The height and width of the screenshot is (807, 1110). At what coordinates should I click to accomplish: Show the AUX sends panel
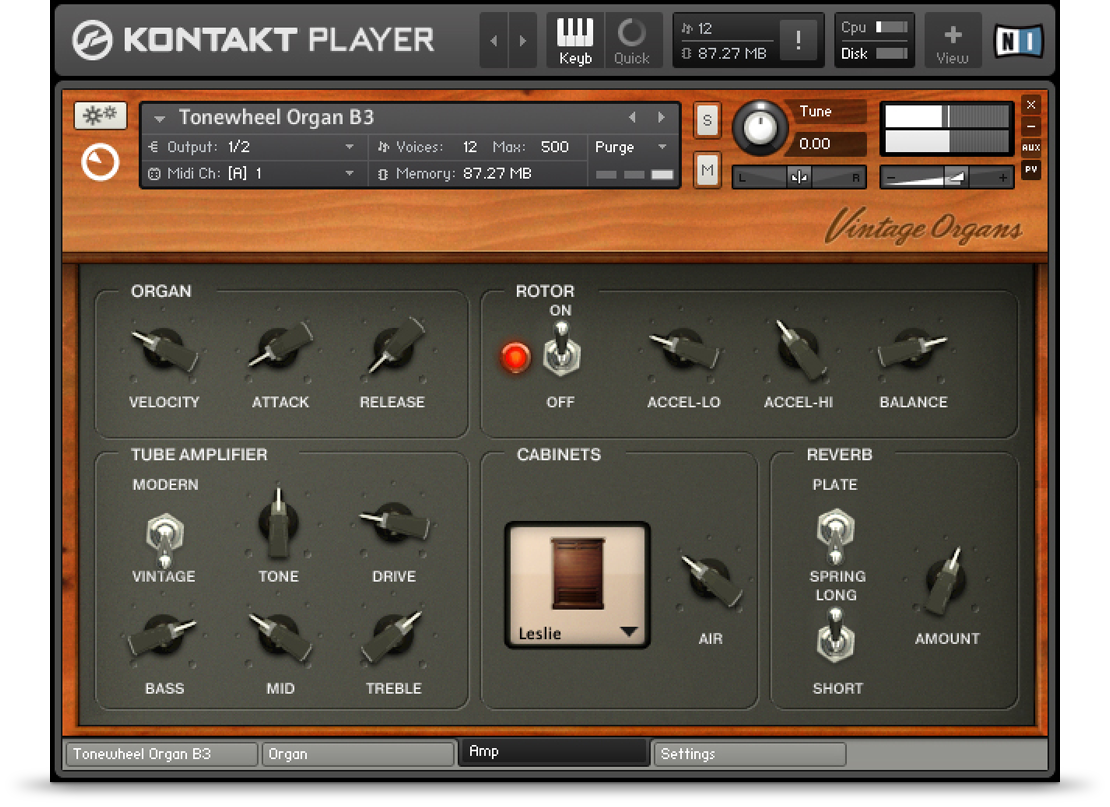click(1031, 147)
